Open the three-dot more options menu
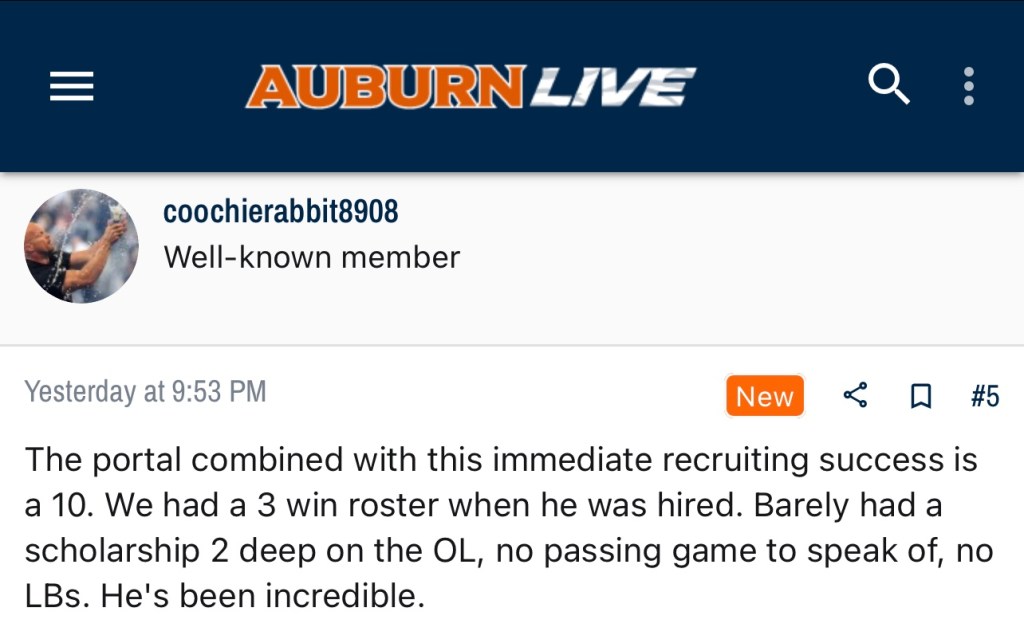Screen dimensions: 1024x639 (968, 87)
